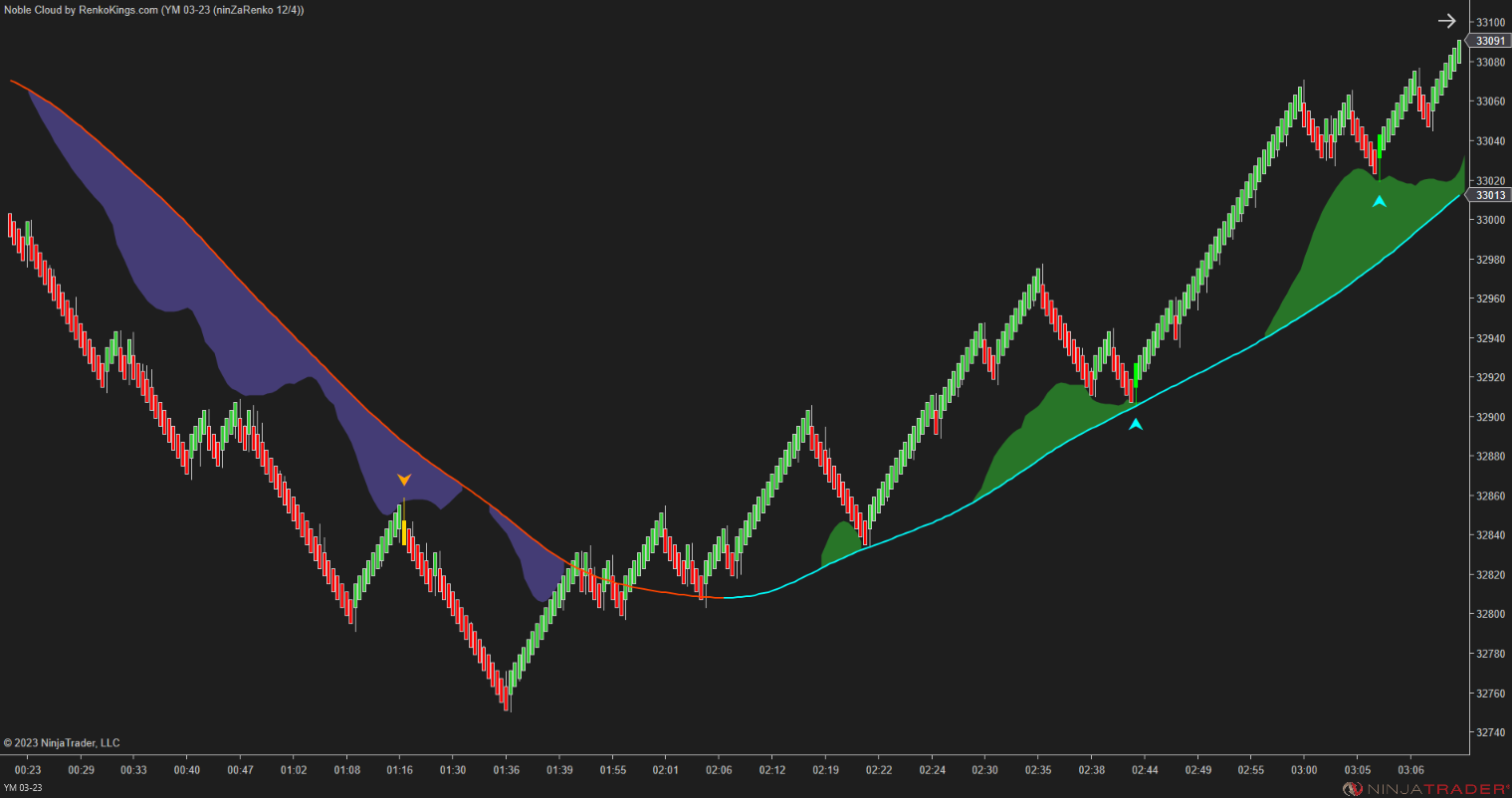Click the scroll-to-latest-bar arrow icon
Screen dimensions: 1512x798
1448,20
